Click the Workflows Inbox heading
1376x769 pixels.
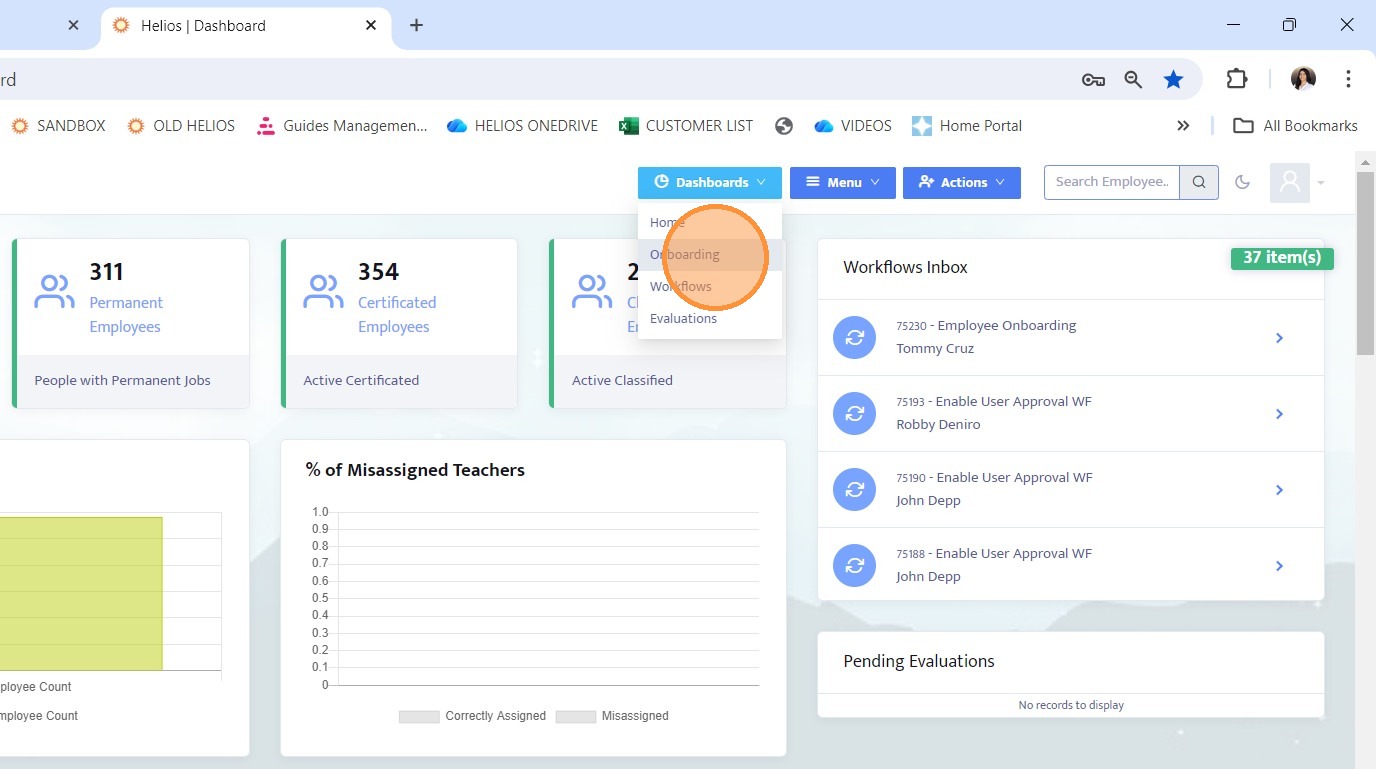click(906, 267)
